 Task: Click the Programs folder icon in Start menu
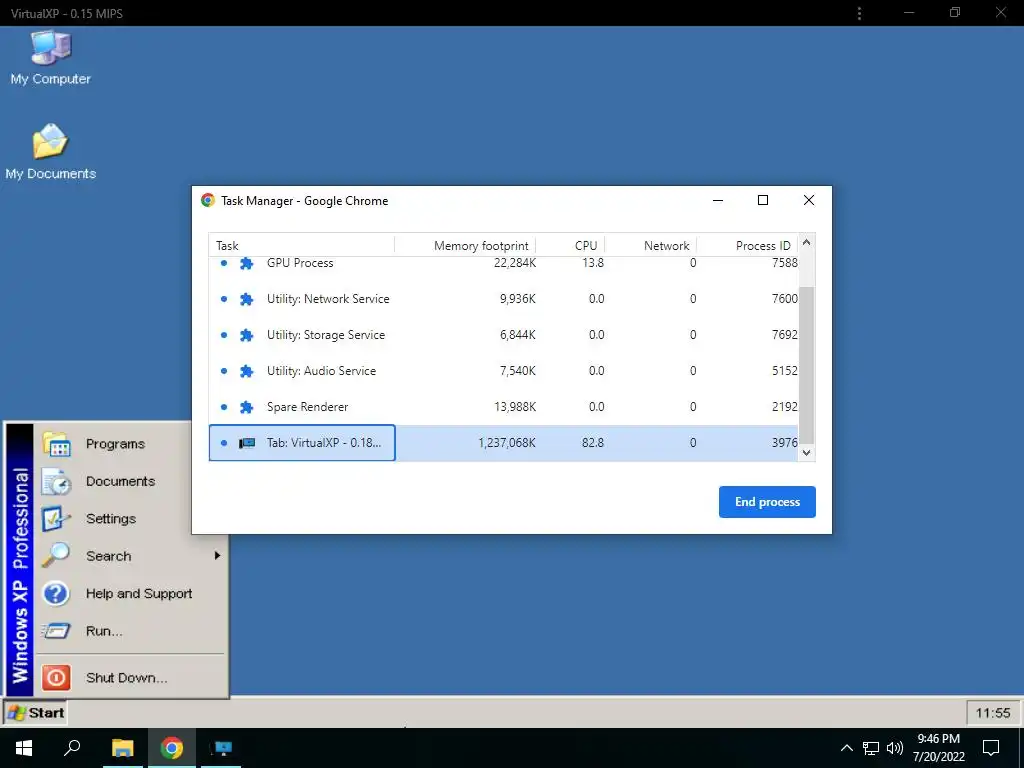click(56, 444)
